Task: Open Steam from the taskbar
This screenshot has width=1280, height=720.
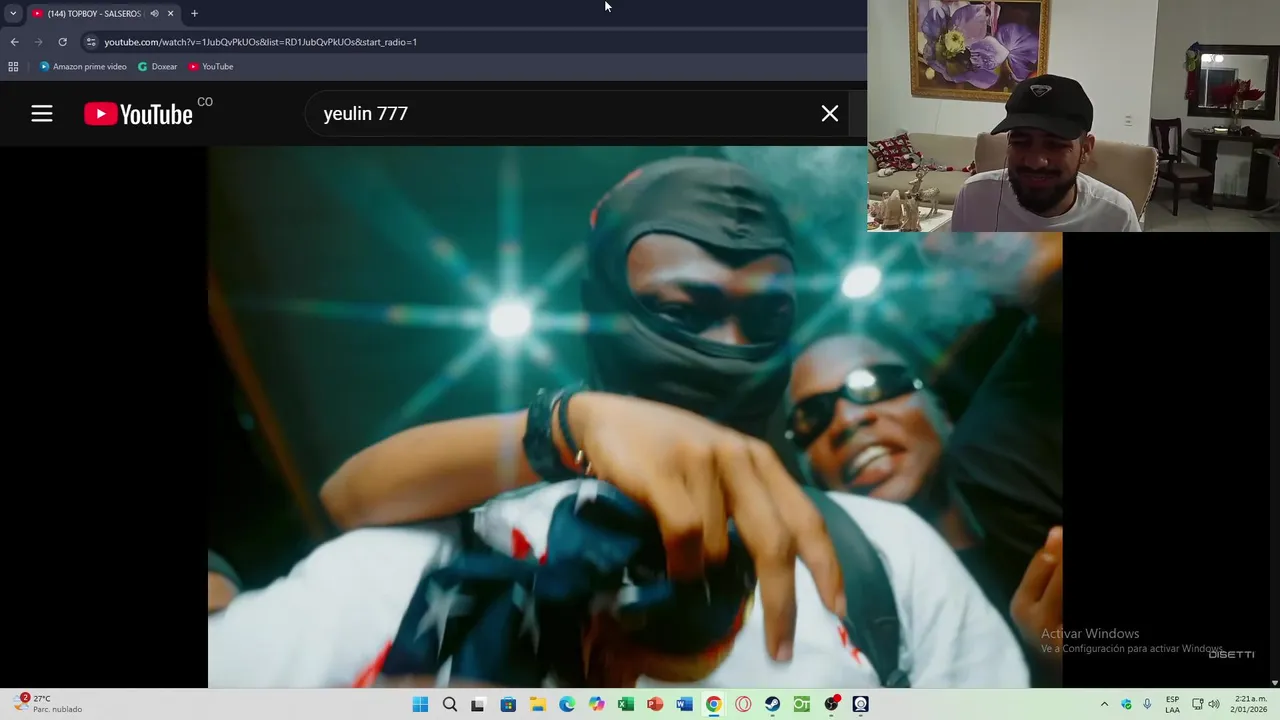Action: [772, 704]
